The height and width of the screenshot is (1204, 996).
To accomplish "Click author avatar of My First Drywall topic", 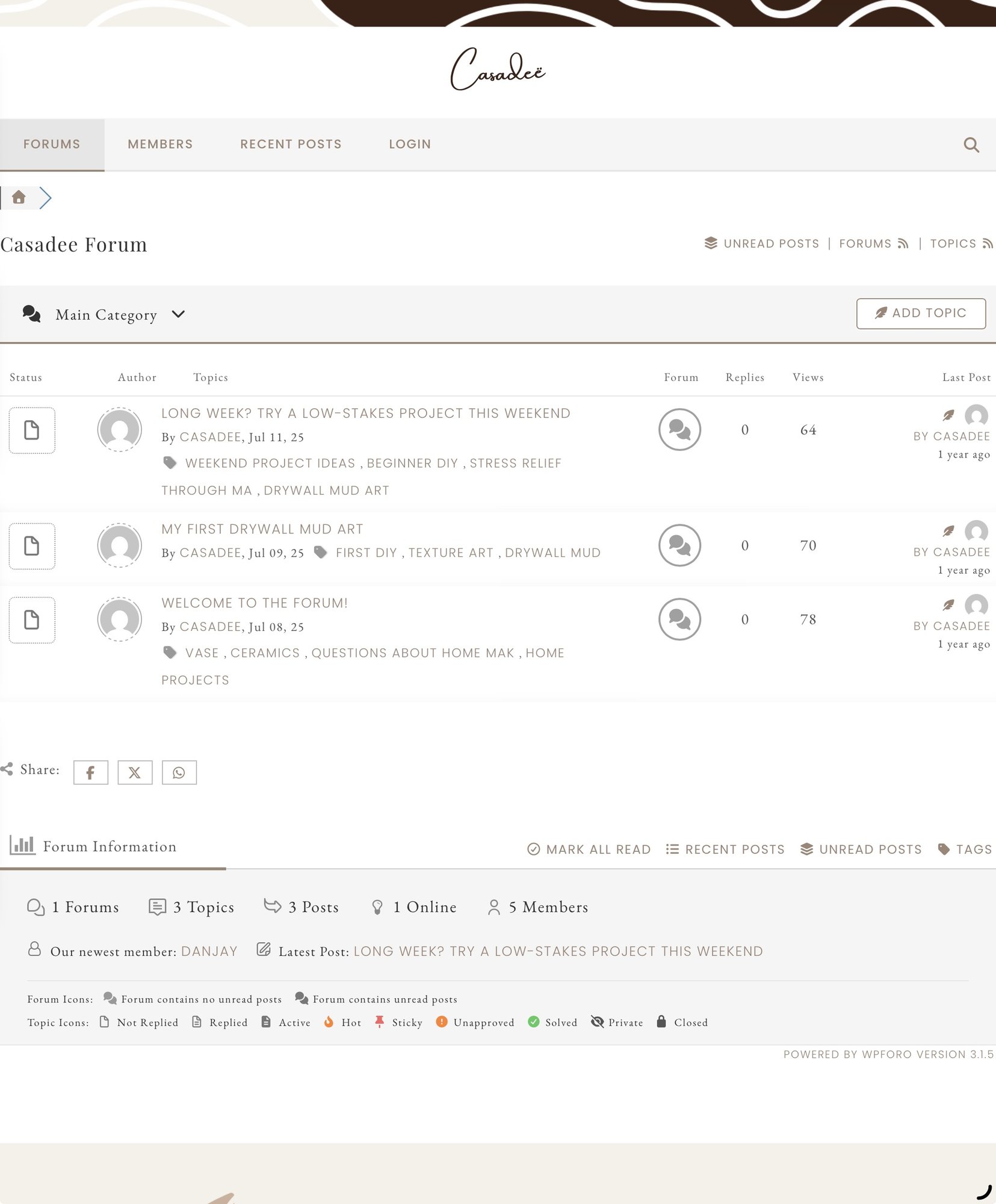I will click(x=120, y=545).
